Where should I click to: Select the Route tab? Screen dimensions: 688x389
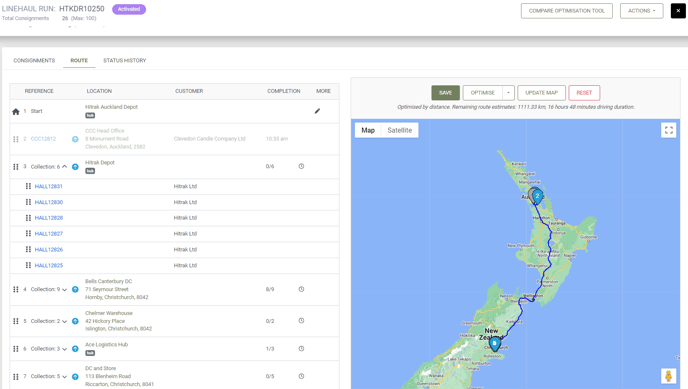pyautogui.click(x=79, y=61)
